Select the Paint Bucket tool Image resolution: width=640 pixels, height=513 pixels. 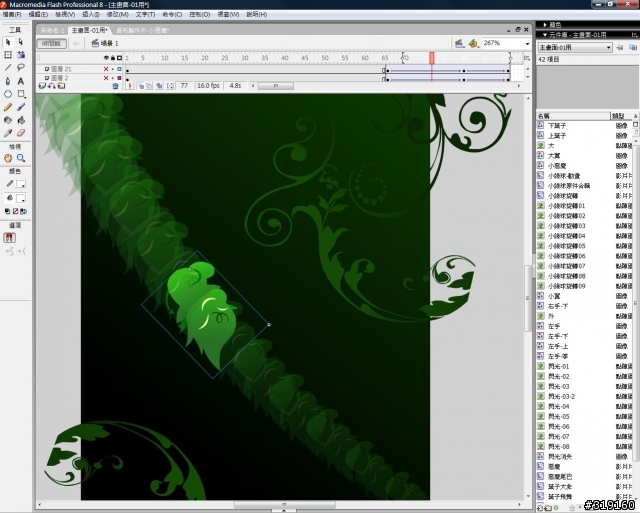[x=21, y=120]
